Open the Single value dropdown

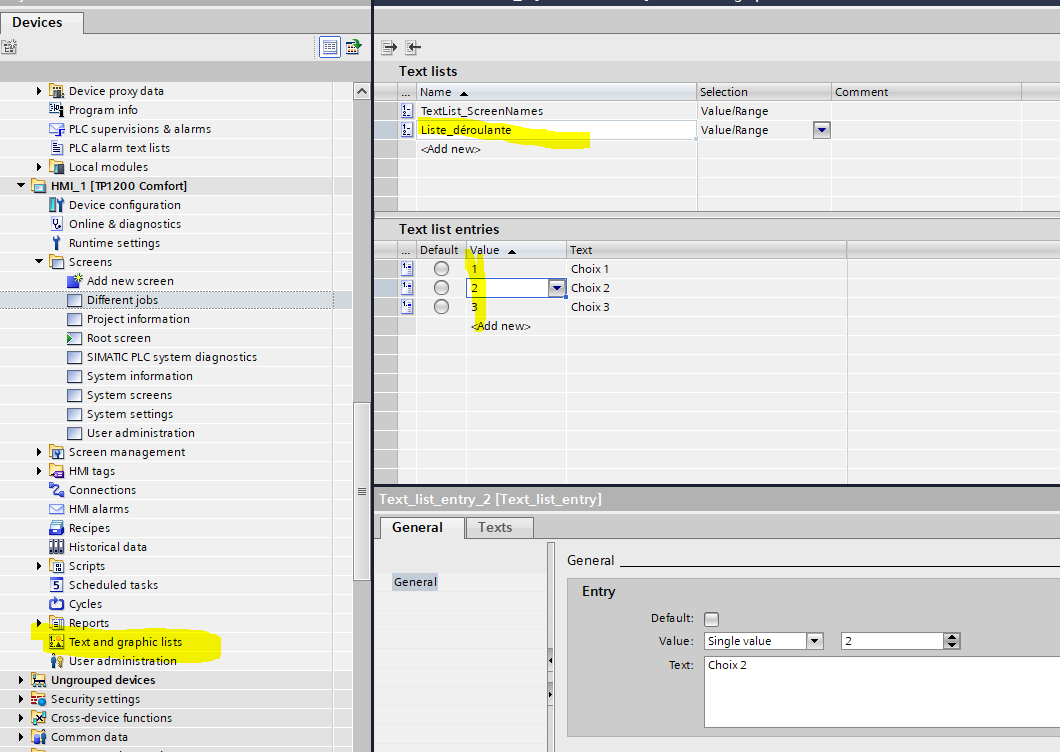tap(814, 641)
